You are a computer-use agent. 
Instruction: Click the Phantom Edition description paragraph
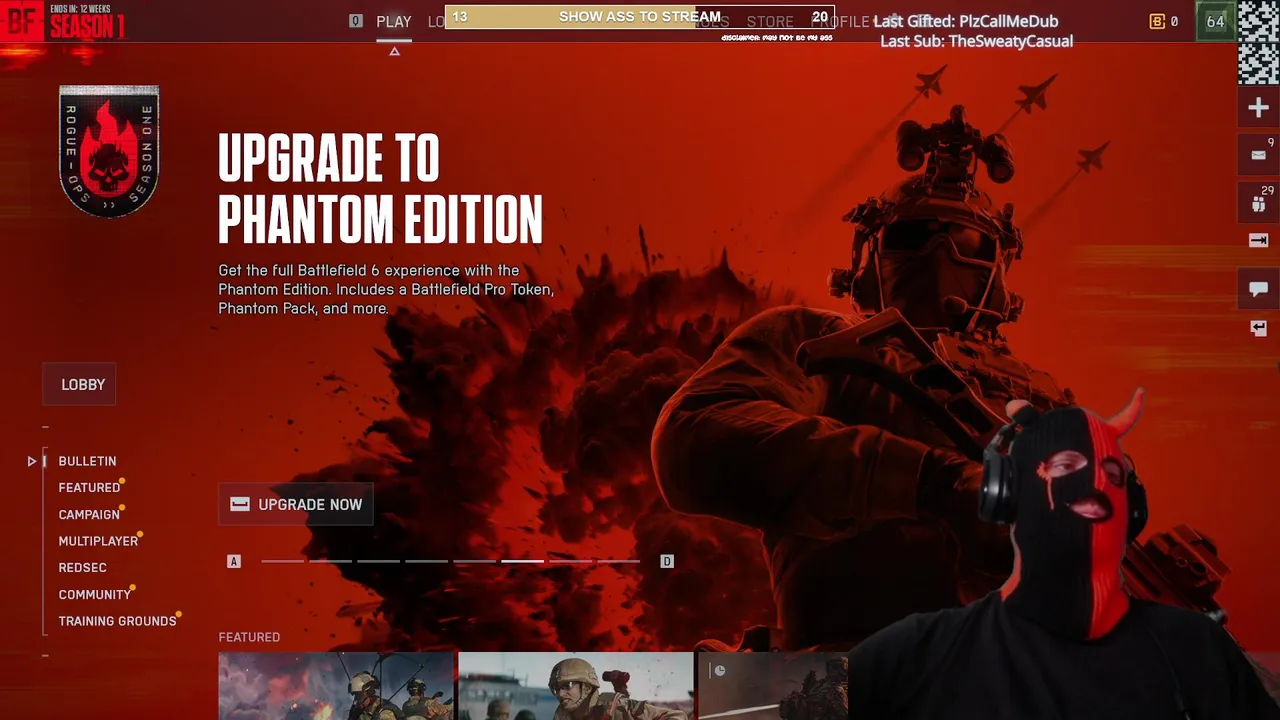(386, 290)
